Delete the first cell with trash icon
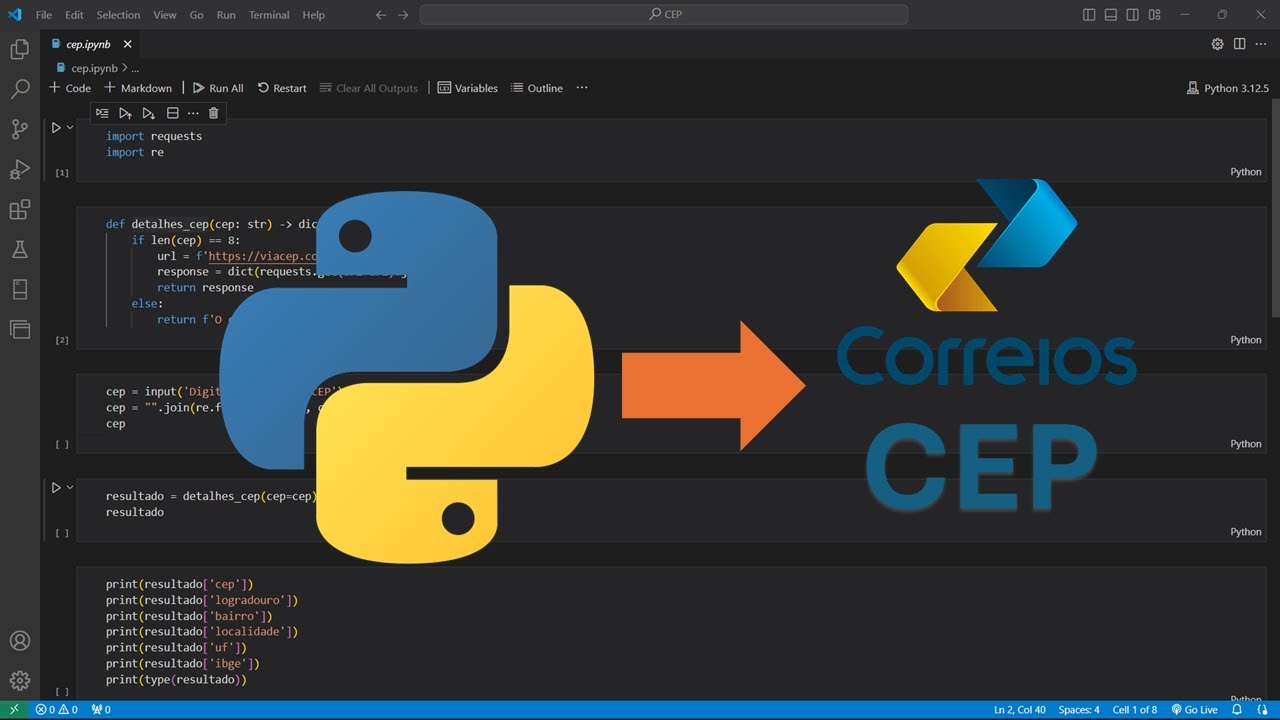 tap(213, 113)
